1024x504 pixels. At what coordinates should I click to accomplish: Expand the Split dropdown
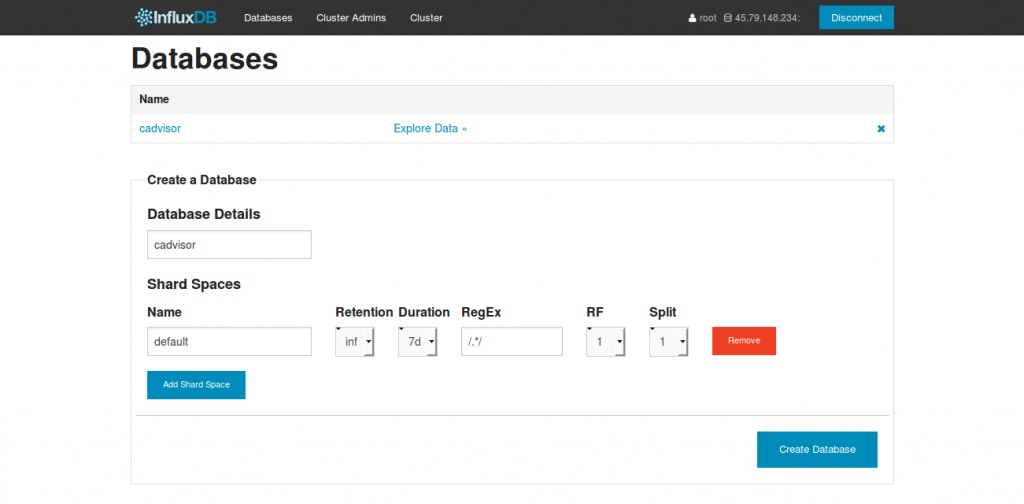[669, 341]
